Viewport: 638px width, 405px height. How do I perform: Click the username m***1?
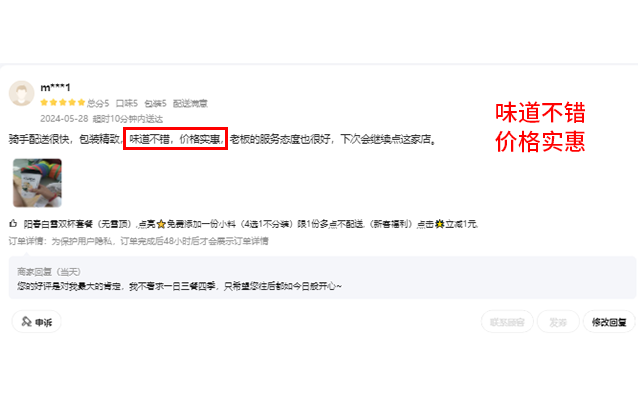pyautogui.click(x=55, y=87)
